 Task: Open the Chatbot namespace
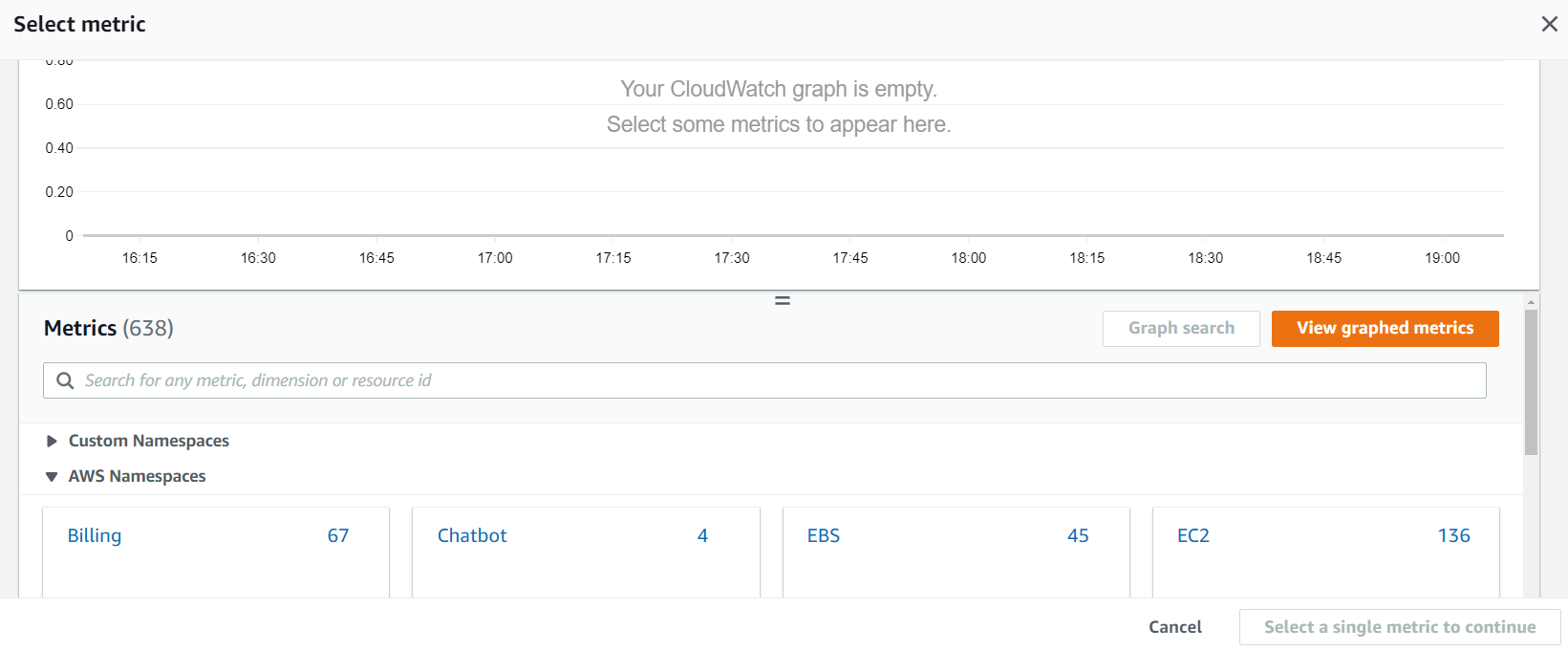[472, 535]
